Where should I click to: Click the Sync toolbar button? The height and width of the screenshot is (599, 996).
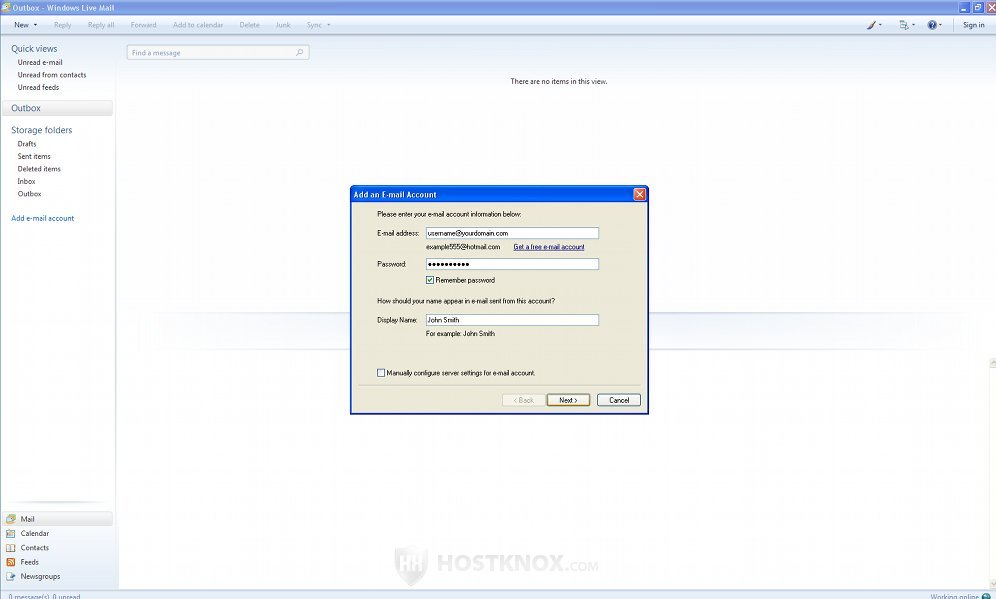coord(314,25)
